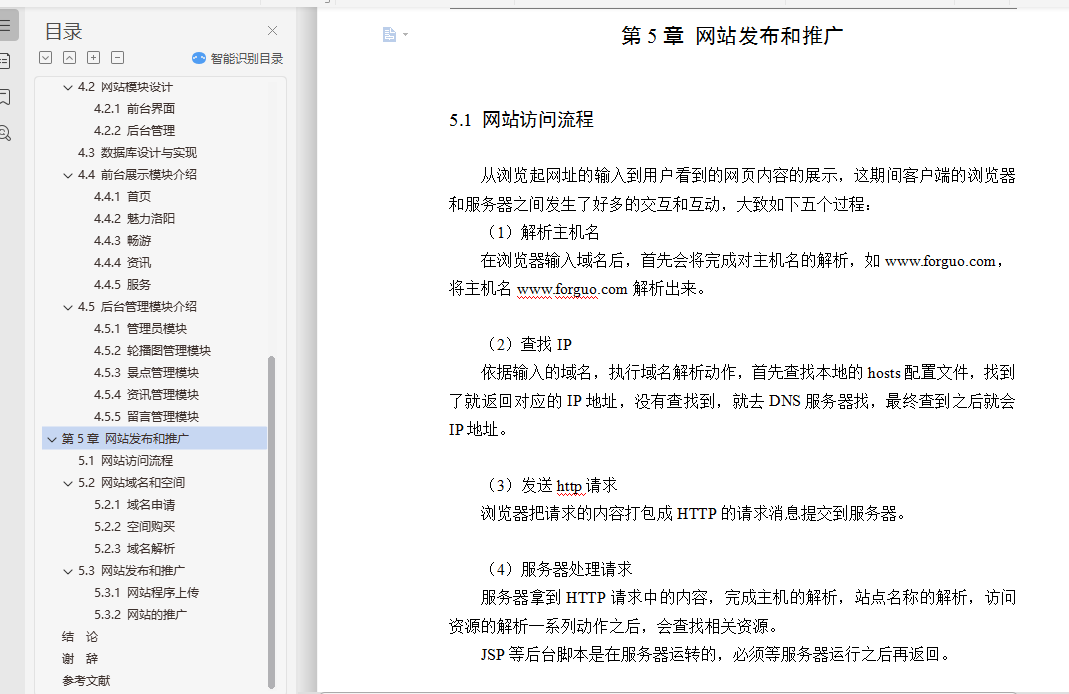The image size is (1069, 694).
Task: Click the 目录 panel title
Action: point(63,31)
